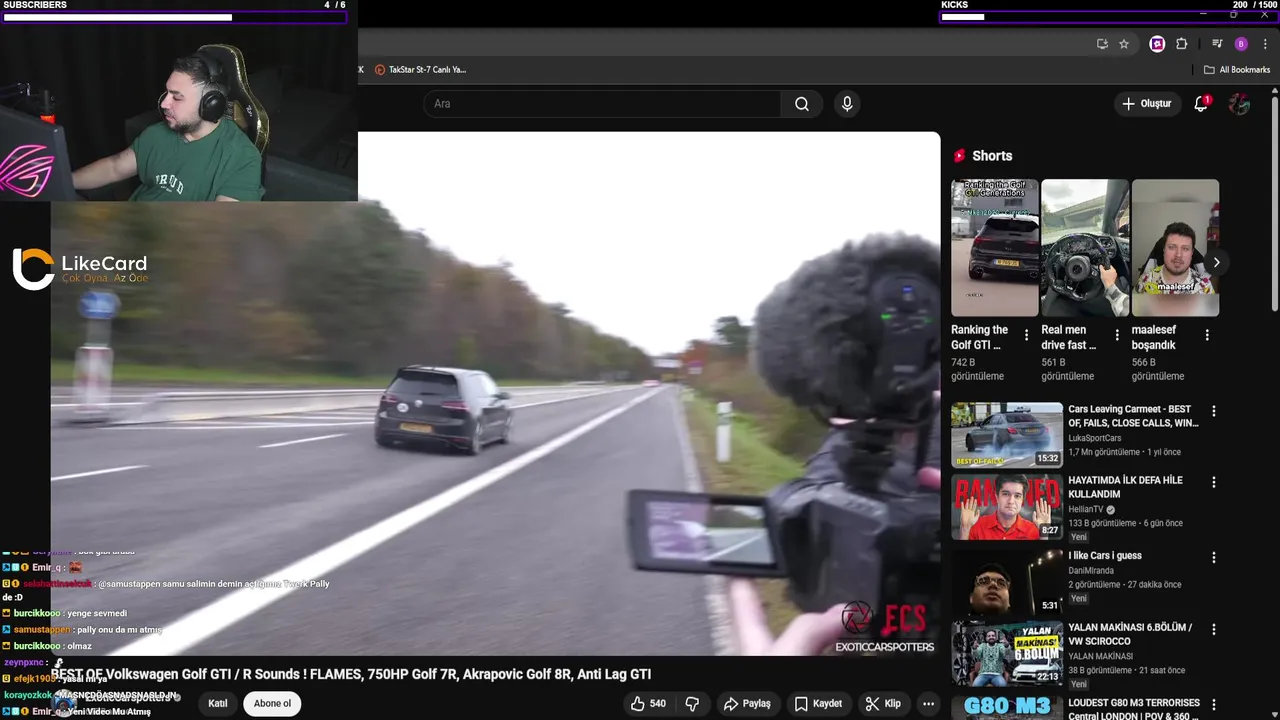Start voice search with microphone icon
Image resolution: width=1280 pixels, height=720 pixels.
(847, 104)
